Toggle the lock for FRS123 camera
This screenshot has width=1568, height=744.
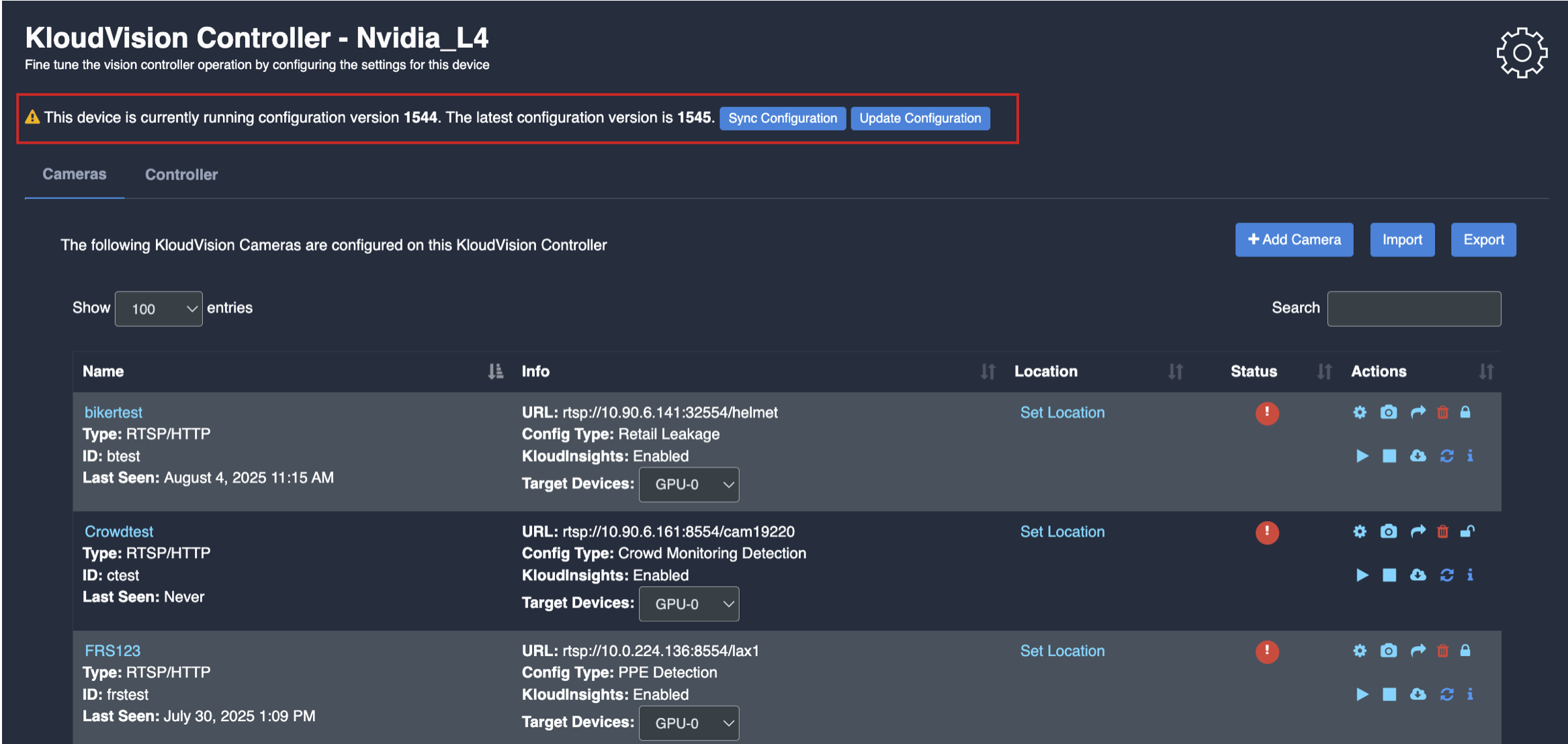[1466, 651]
